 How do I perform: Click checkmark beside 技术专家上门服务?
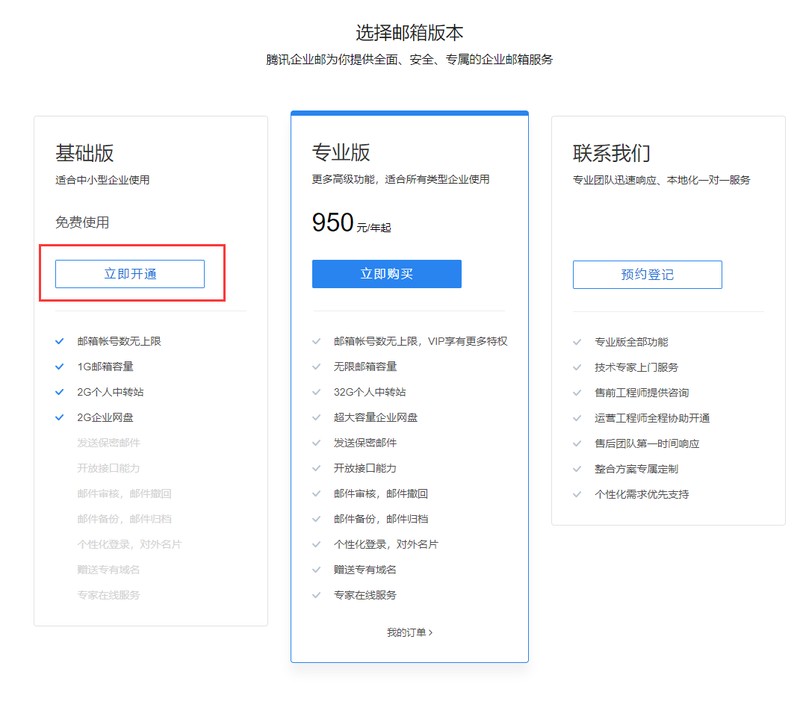coord(577,367)
